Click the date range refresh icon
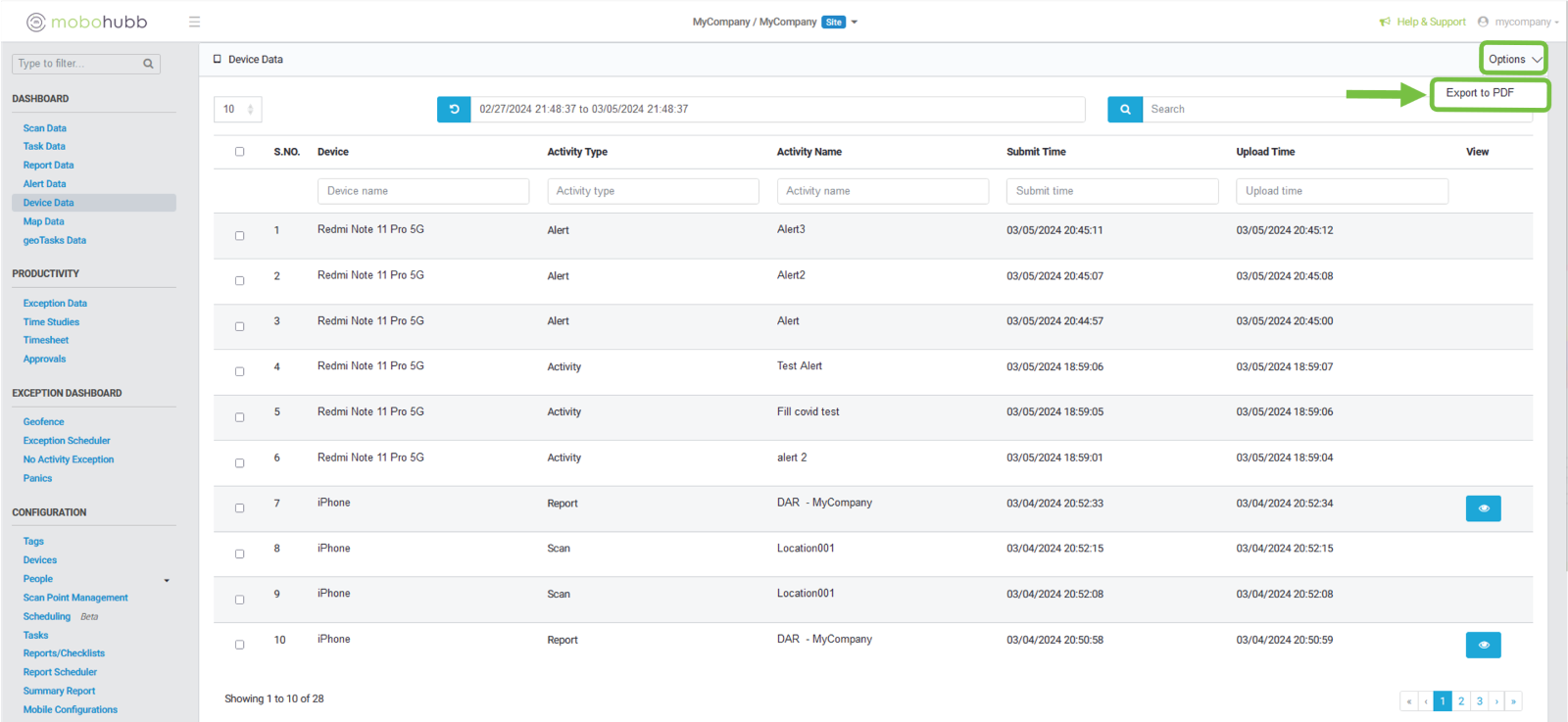The width and height of the screenshot is (1568, 722). point(454,109)
